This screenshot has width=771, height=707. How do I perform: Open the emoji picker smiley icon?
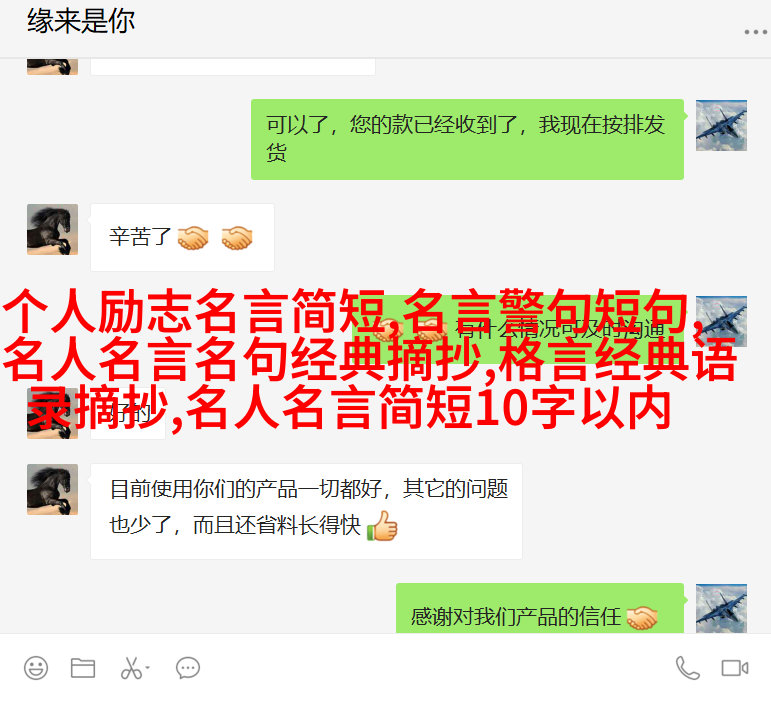click(36, 668)
